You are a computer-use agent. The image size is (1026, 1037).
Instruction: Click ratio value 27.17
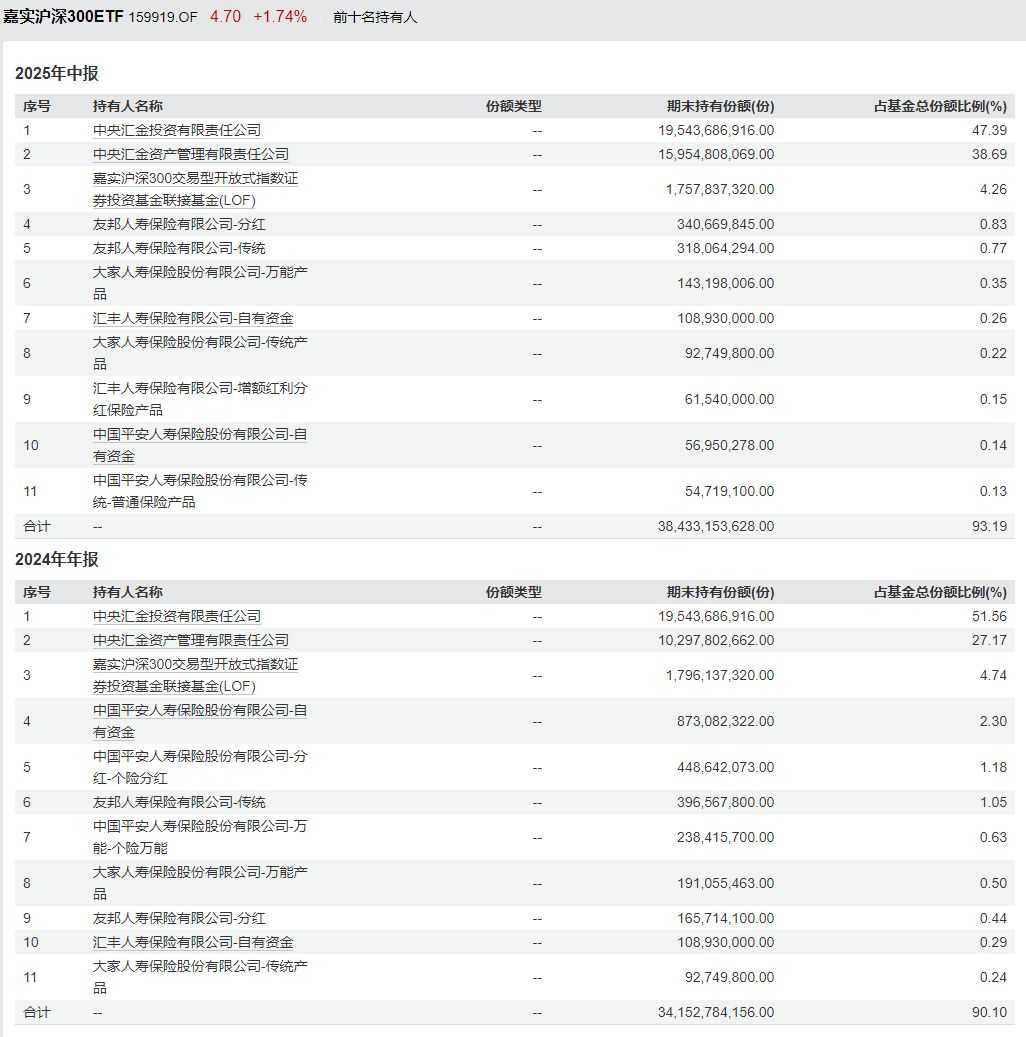pos(990,640)
